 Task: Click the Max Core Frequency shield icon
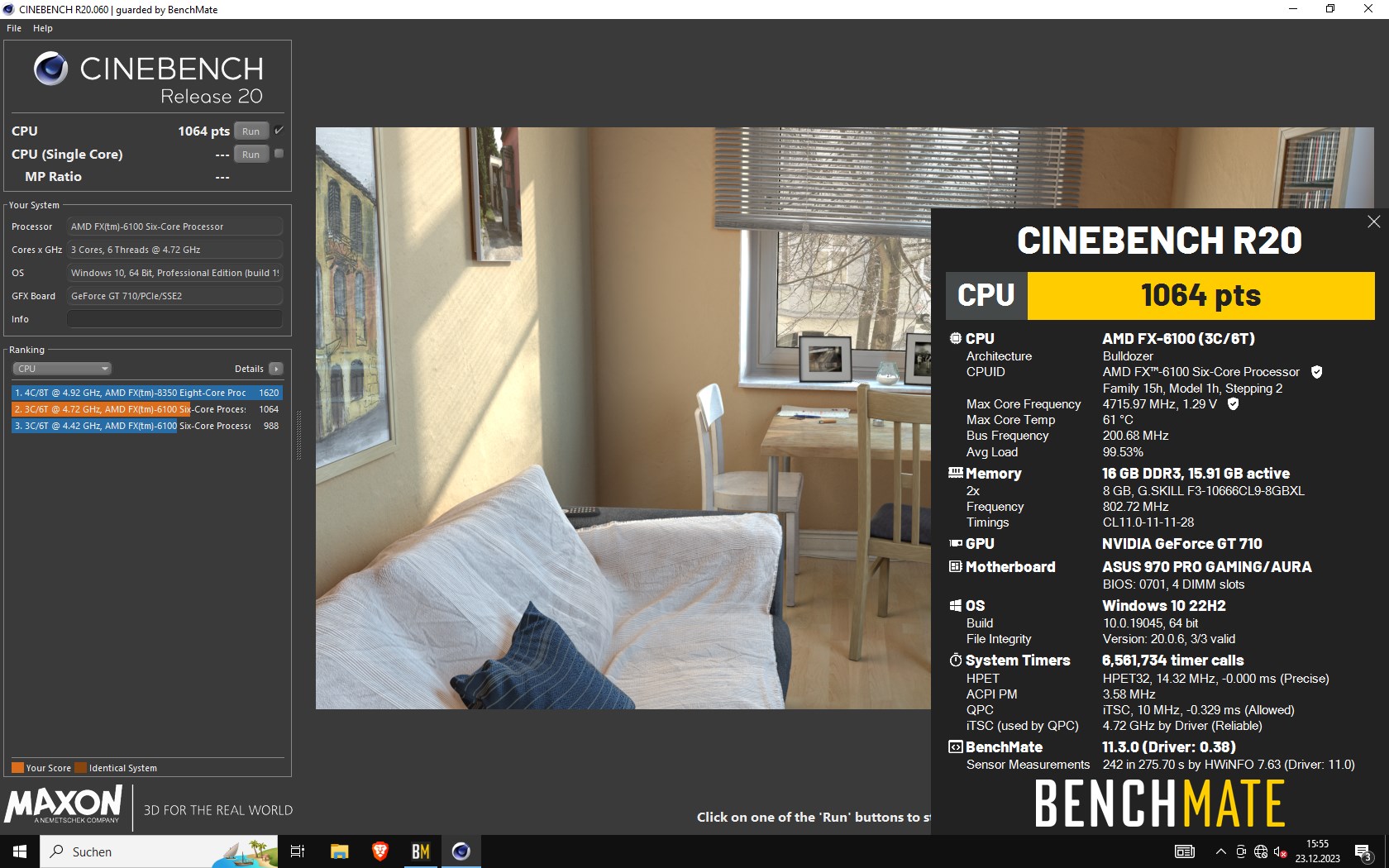tap(1233, 404)
